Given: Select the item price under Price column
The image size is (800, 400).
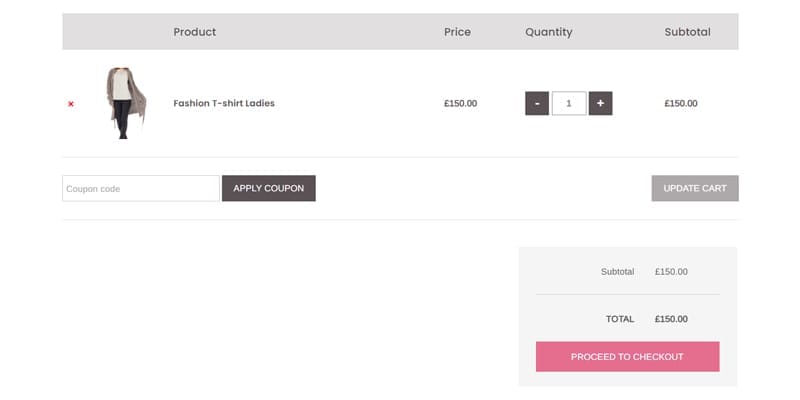Looking at the screenshot, I should (x=460, y=103).
